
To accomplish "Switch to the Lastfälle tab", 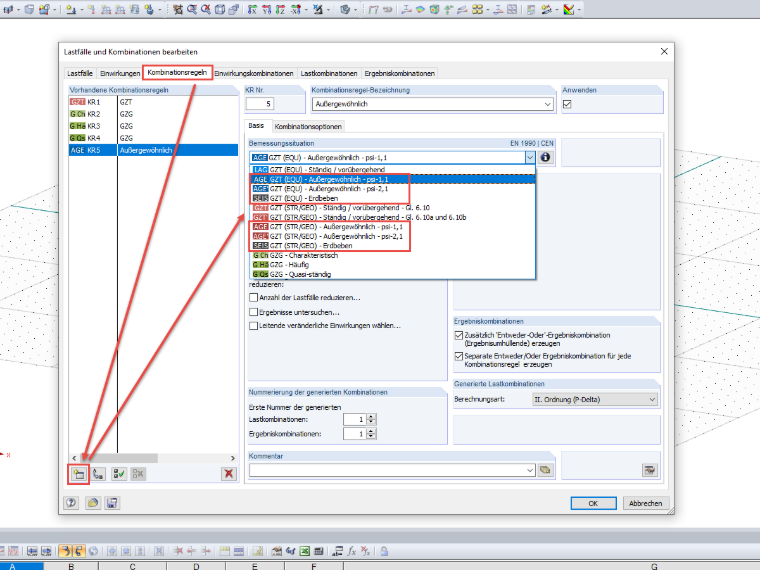I will tap(80, 73).
